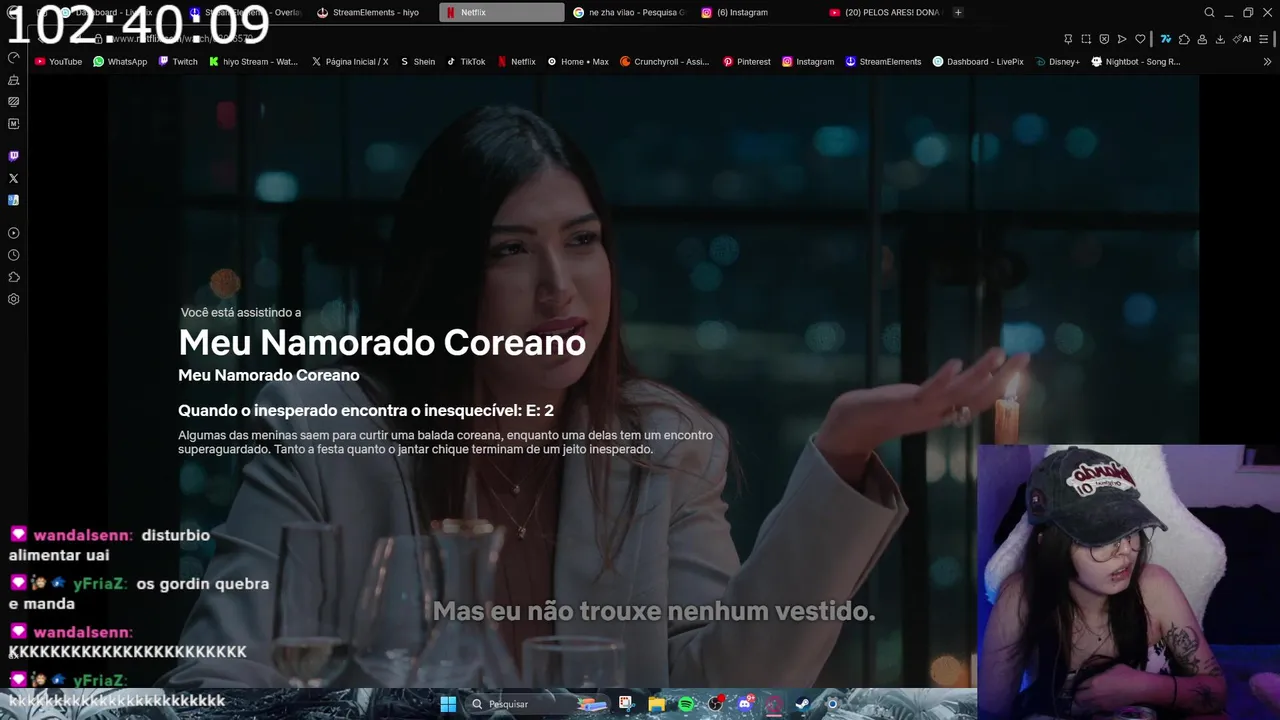The width and height of the screenshot is (1280, 720).
Task: Click the heart bookmark icon in address bar
Action: tap(1140, 39)
